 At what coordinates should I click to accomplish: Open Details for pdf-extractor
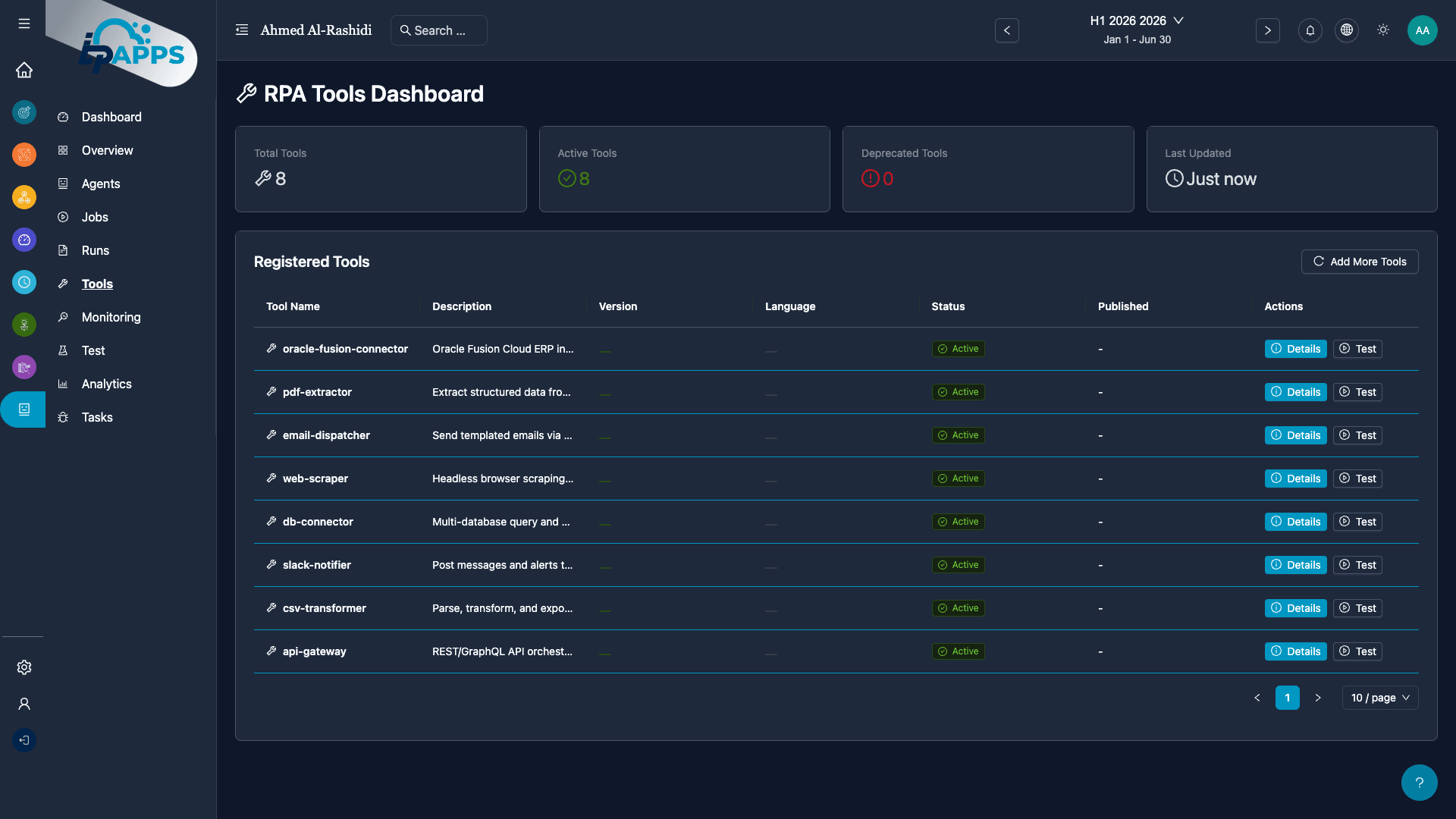(1295, 392)
